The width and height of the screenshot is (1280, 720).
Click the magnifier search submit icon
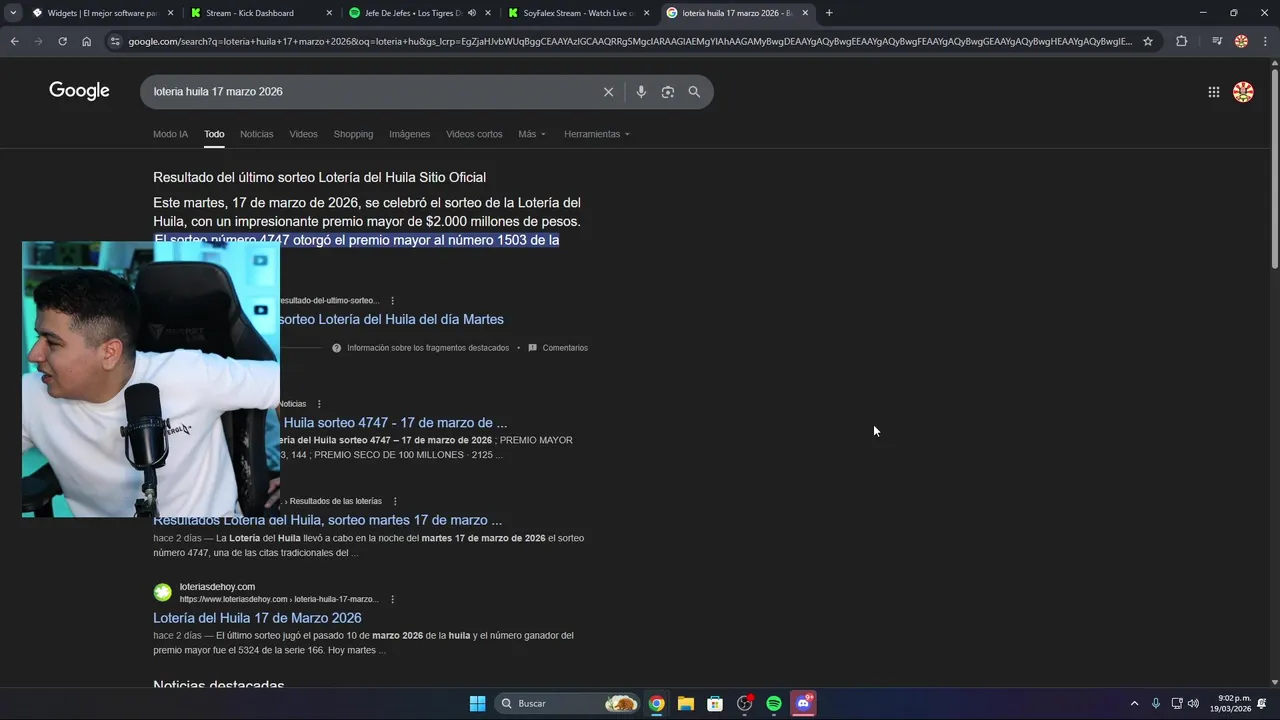tap(694, 92)
